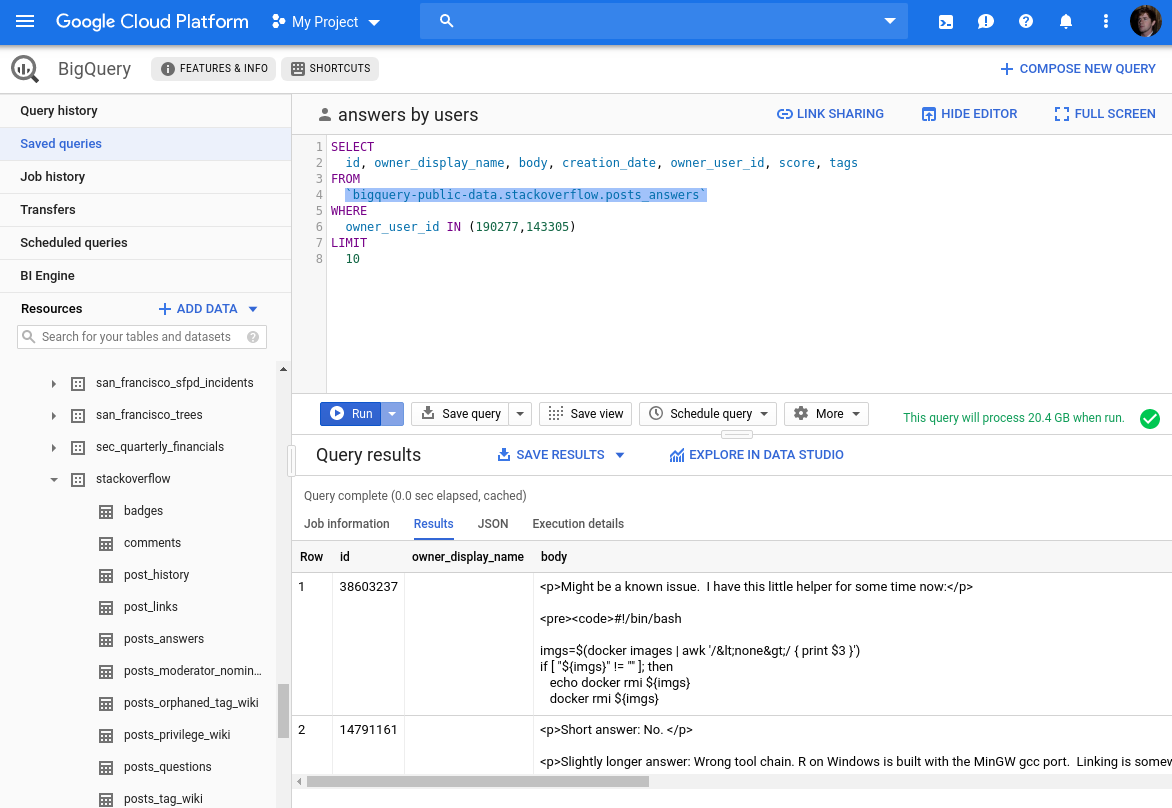This screenshot has width=1172, height=808.
Task: Click the comments table icon
Action: [x=106, y=544]
